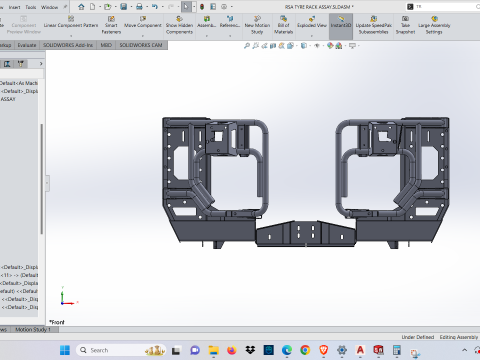
Task: Open the Select tool dropdown arrow
Action: pos(194,7)
